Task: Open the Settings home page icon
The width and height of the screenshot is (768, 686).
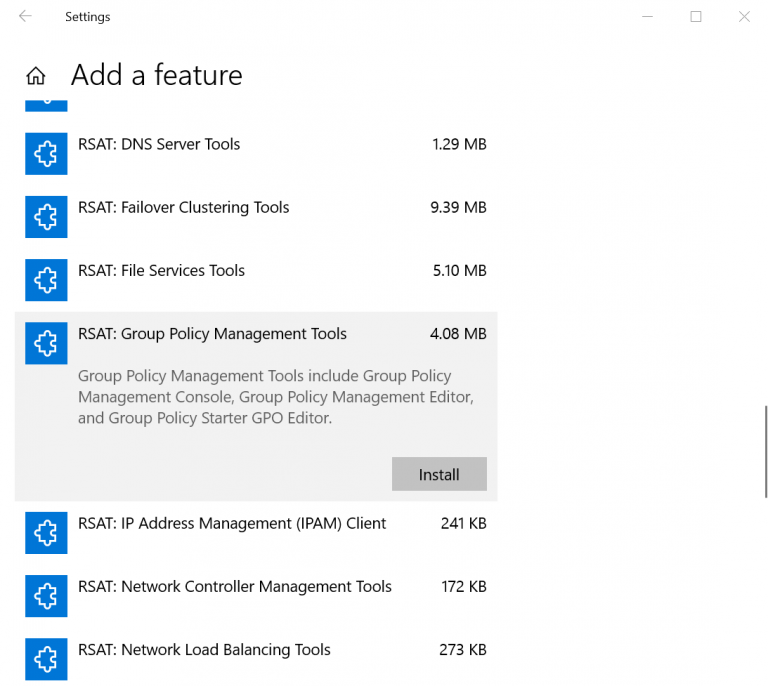Action: click(x=36, y=76)
